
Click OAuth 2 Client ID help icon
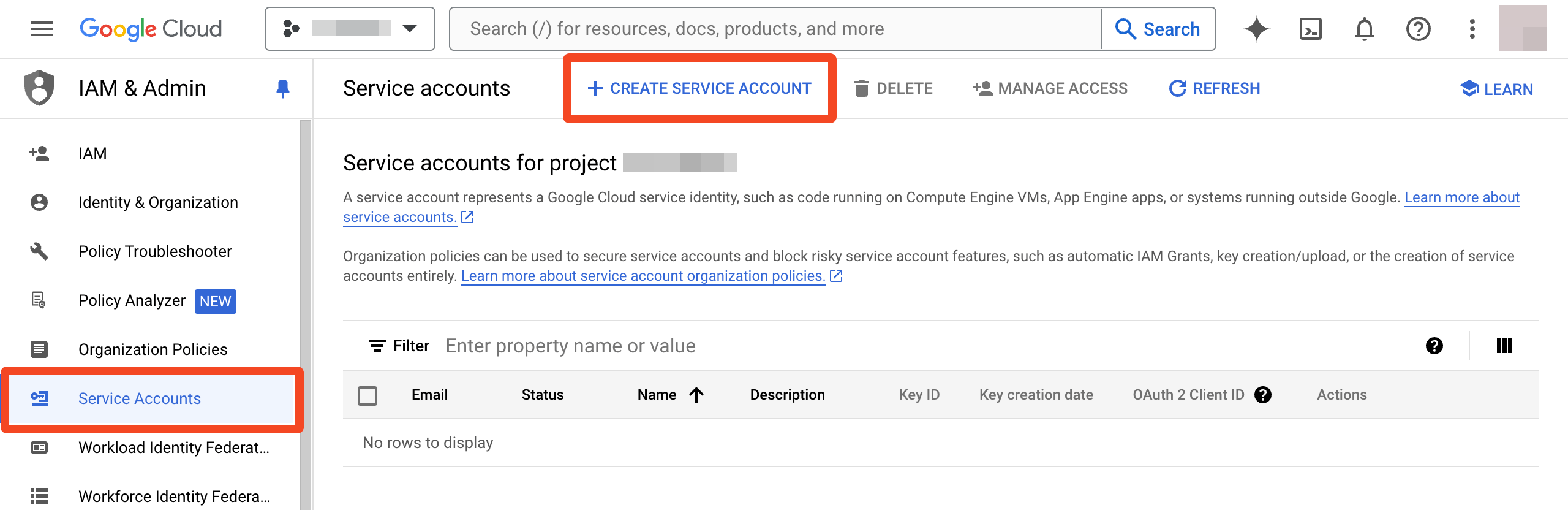(x=1263, y=395)
